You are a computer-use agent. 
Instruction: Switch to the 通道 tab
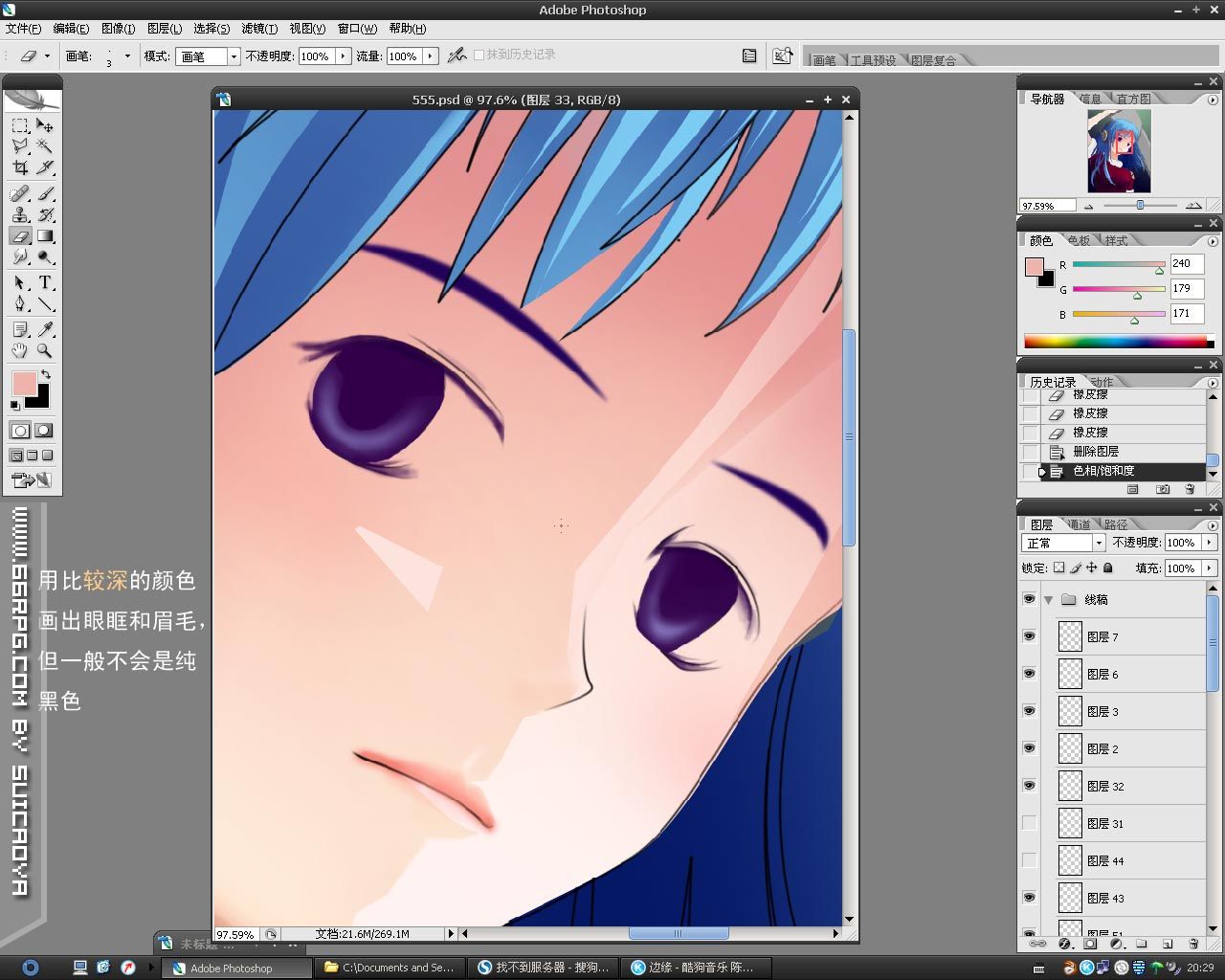point(1079,524)
